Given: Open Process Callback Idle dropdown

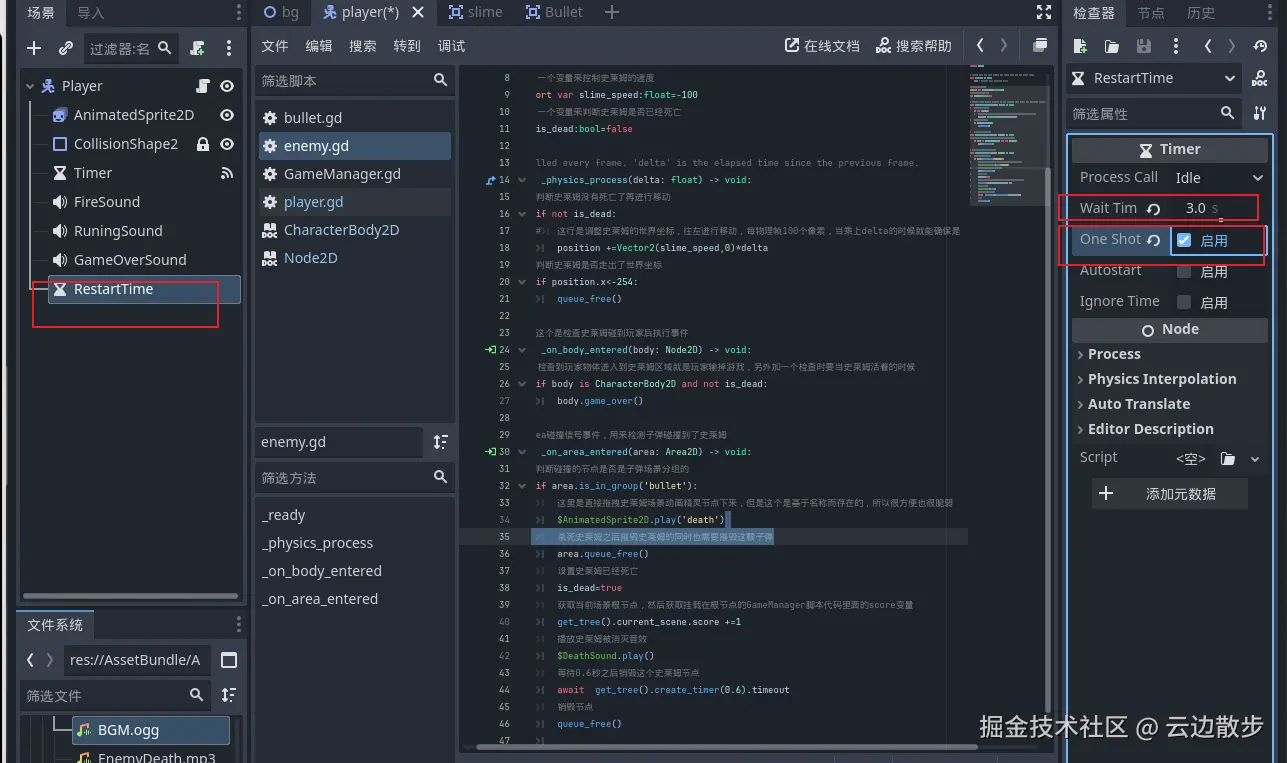Looking at the screenshot, I should pos(1219,177).
